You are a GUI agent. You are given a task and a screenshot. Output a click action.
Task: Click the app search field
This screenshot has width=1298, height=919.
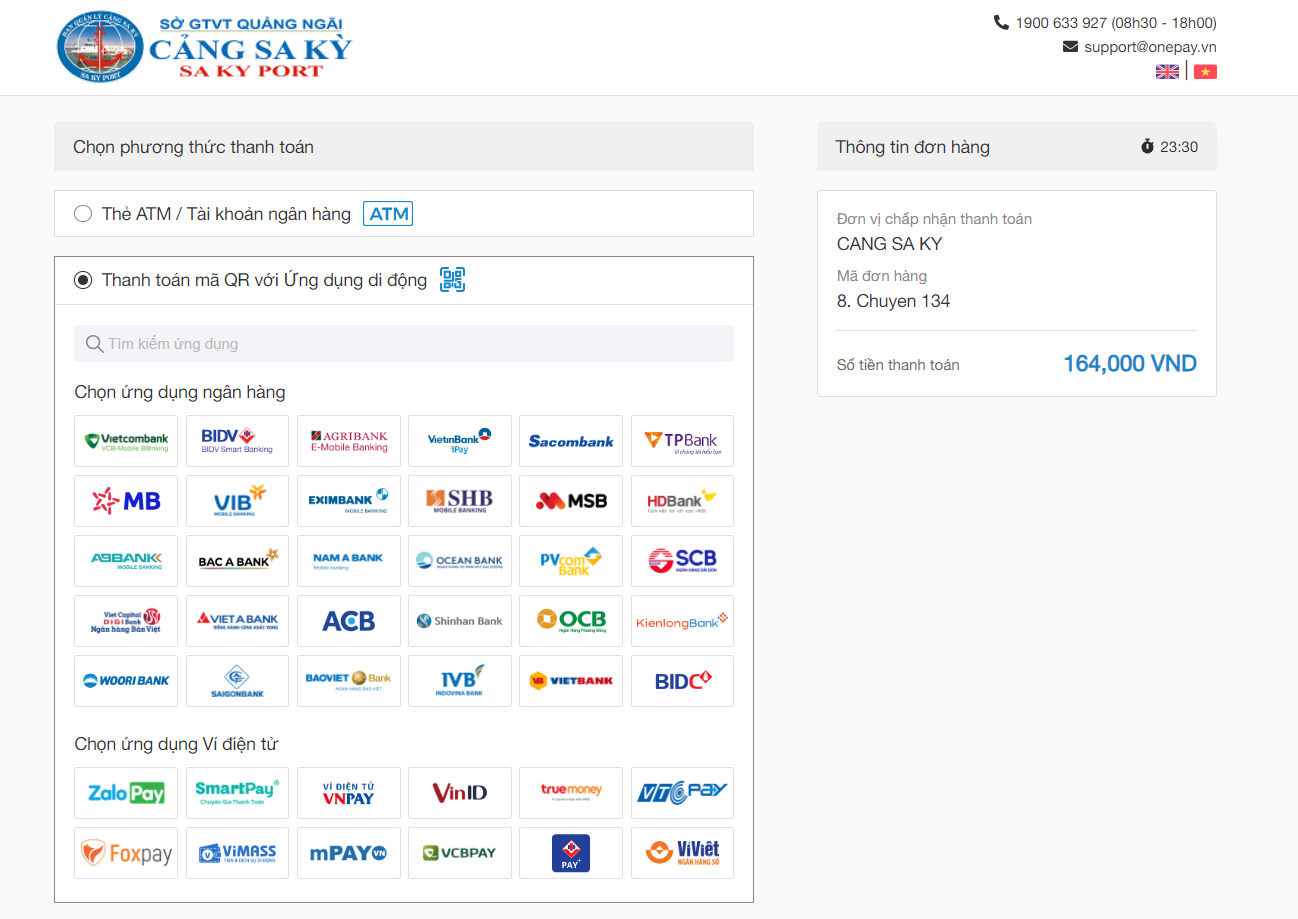[404, 344]
